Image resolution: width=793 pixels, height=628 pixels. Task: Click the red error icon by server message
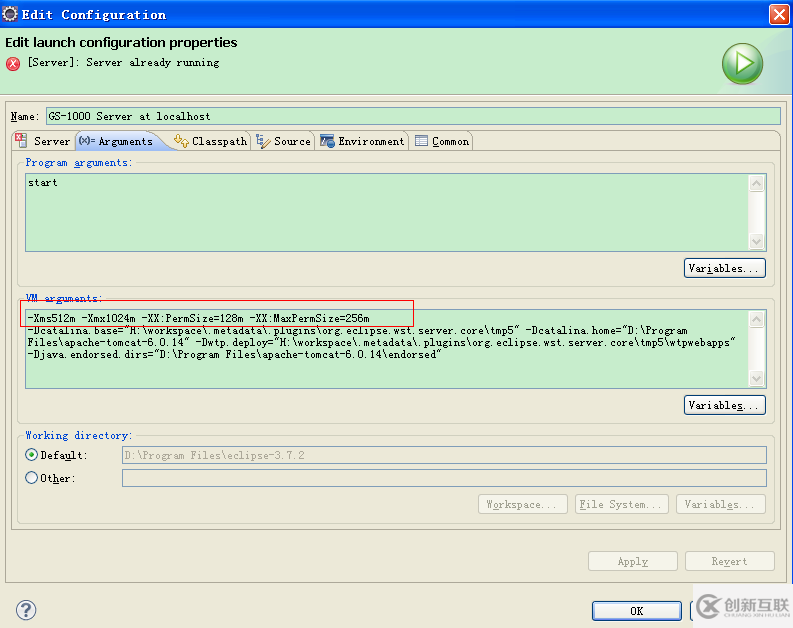13,64
